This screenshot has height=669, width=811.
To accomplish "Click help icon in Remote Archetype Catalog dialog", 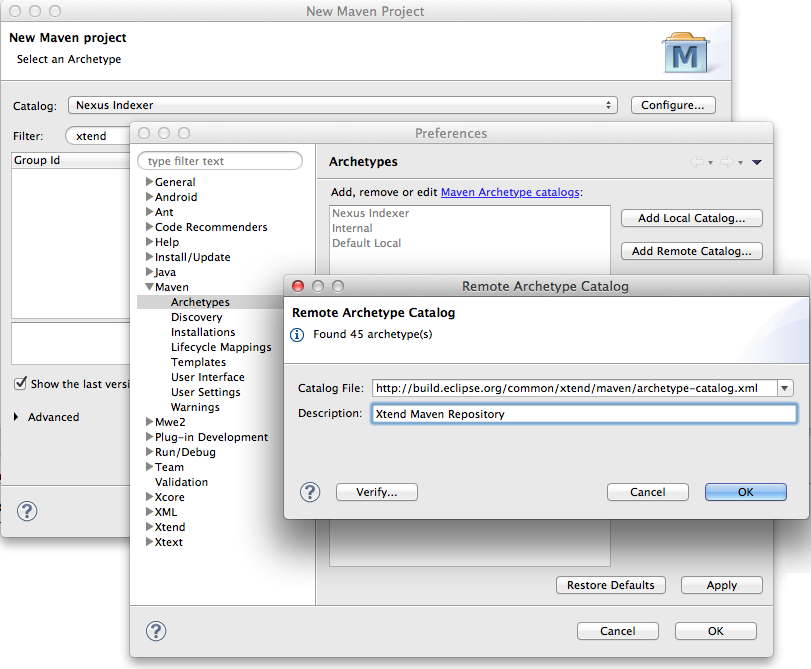I will tap(310, 492).
